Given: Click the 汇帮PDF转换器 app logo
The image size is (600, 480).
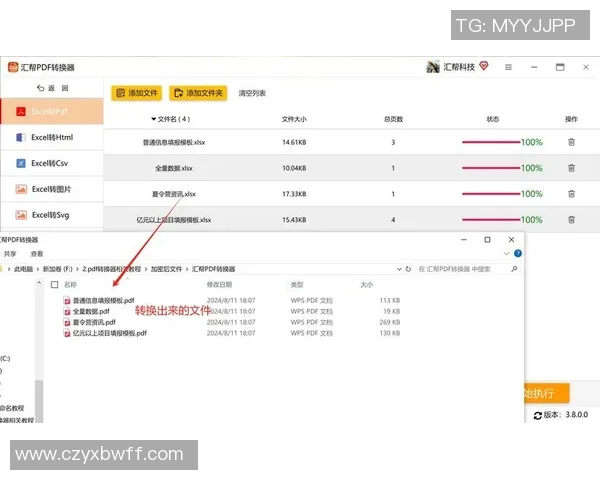Looking at the screenshot, I should [x=13, y=67].
